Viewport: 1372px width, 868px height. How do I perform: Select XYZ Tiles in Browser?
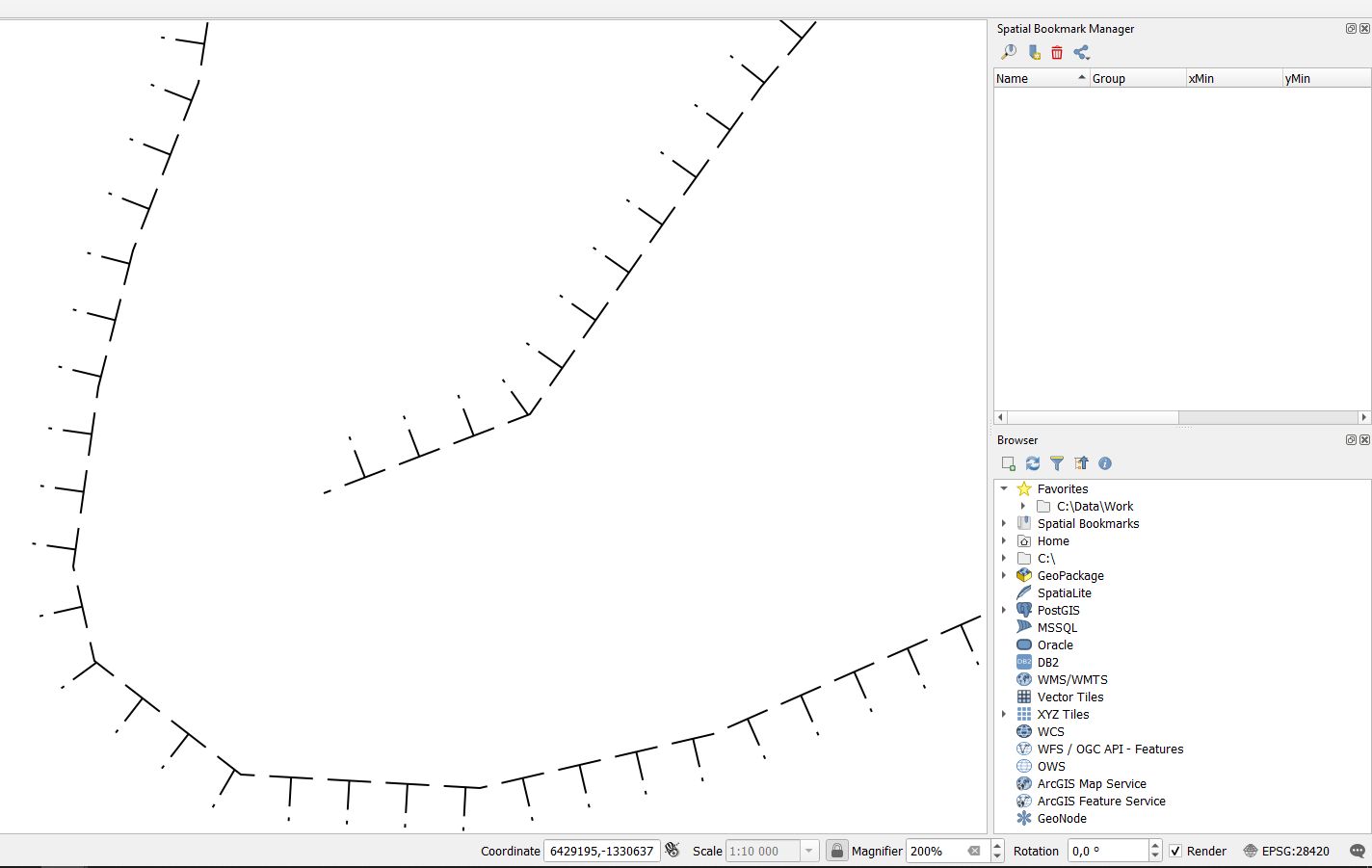pyautogui.click(x=1063, y=714)
